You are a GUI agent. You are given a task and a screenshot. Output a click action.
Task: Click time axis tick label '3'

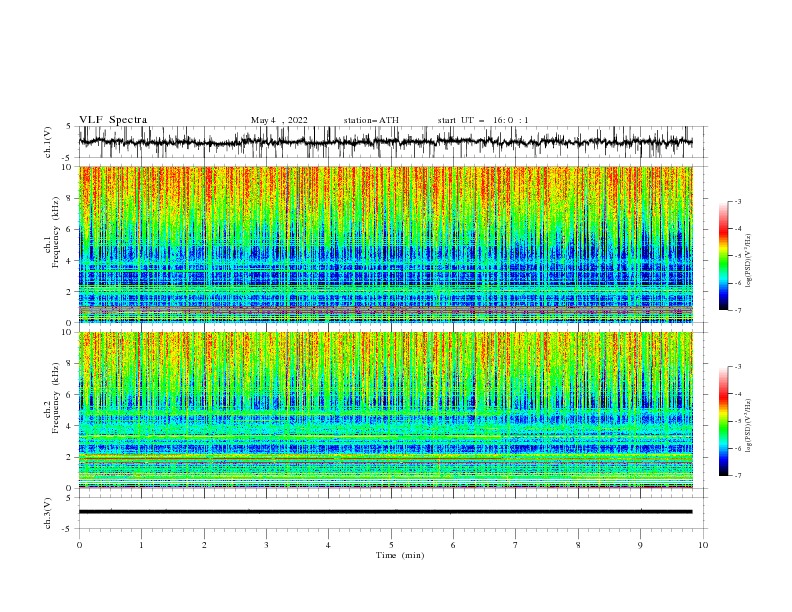[x=266, y=545]
